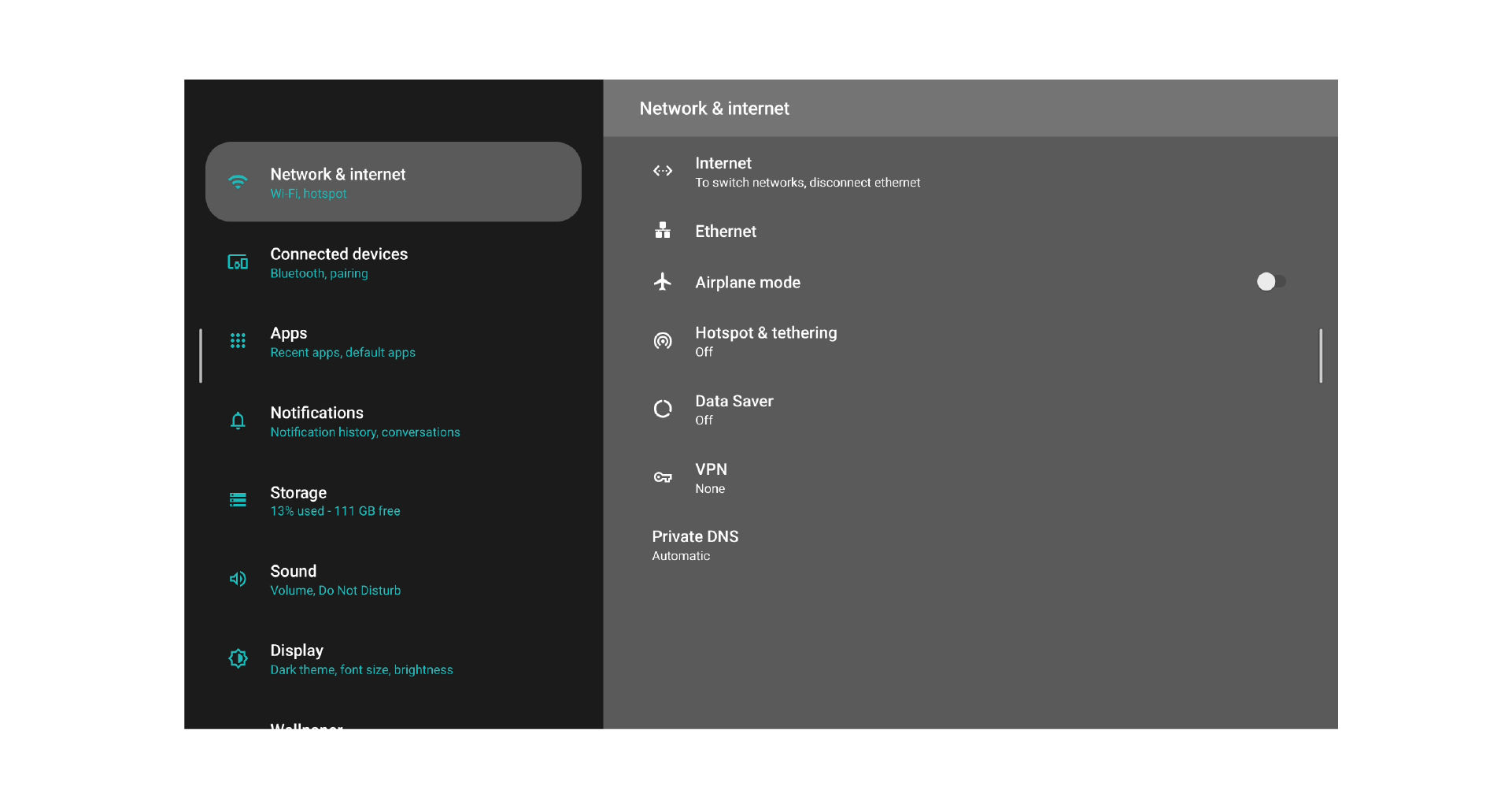
Task: Click the Internet network icon
Action: [663, 171]
